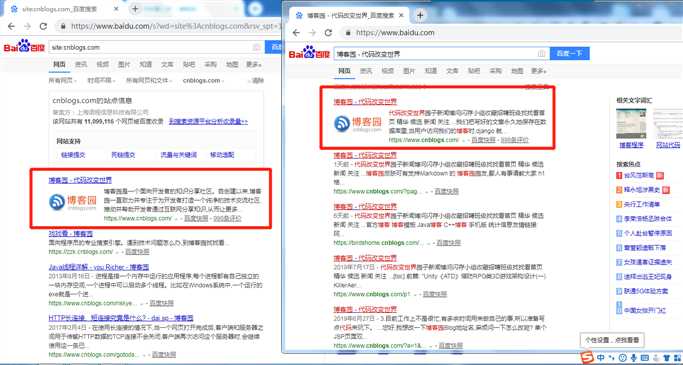
Task: Open the 流量与关键词 link
Action: pos(179,155)
